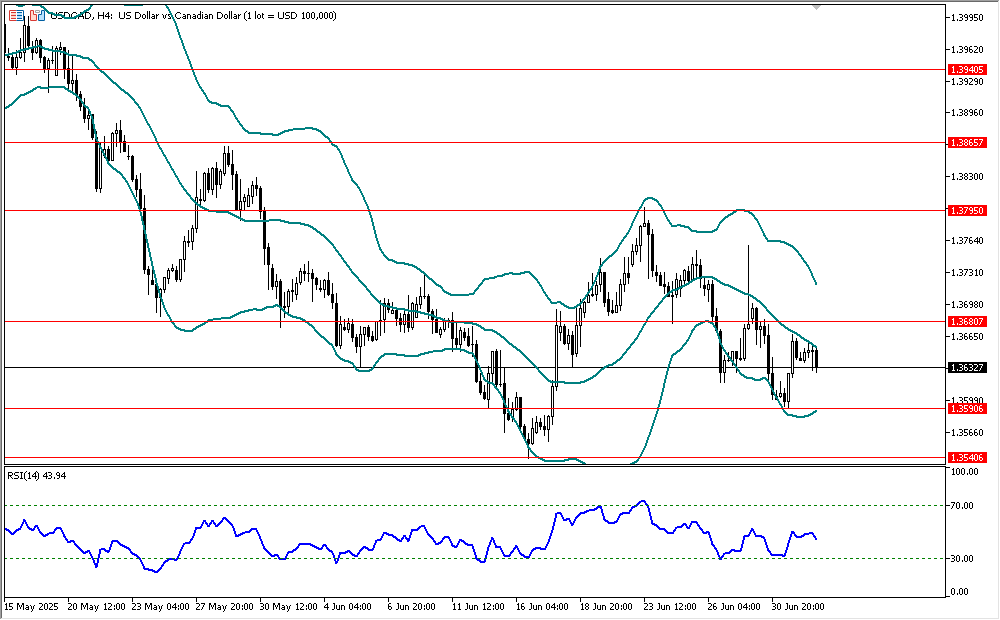
Task: Click the chart title 'USDCAD, H4' text
Action: (81, 15)
